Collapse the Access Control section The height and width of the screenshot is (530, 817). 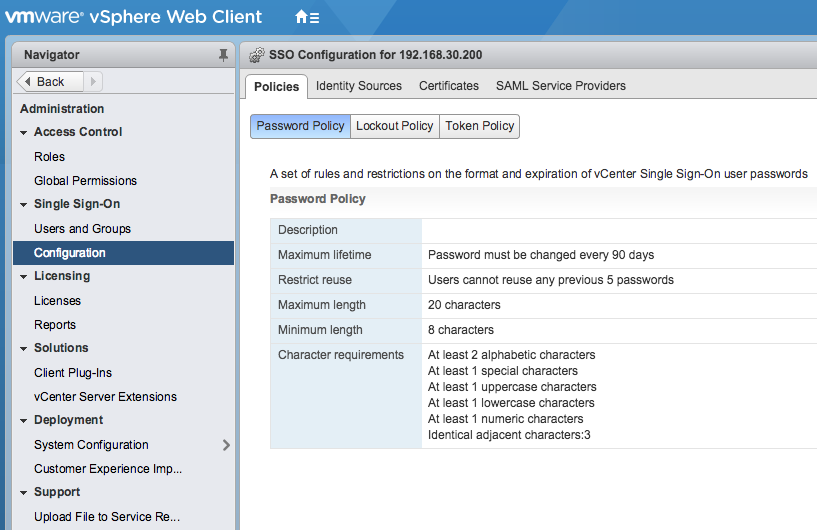tap(24, 132)
